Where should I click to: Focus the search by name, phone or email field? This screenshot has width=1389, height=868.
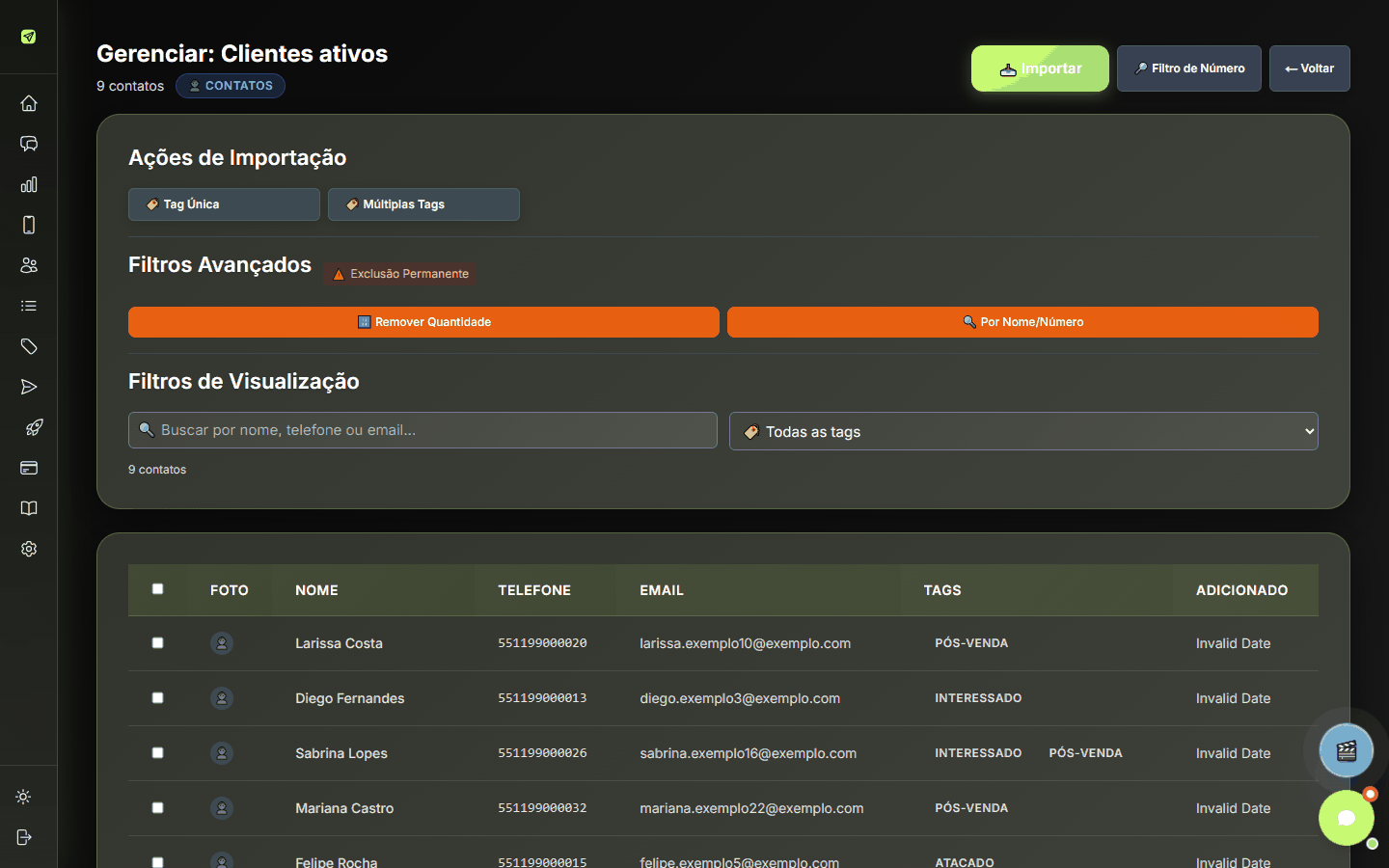point(422,430)
